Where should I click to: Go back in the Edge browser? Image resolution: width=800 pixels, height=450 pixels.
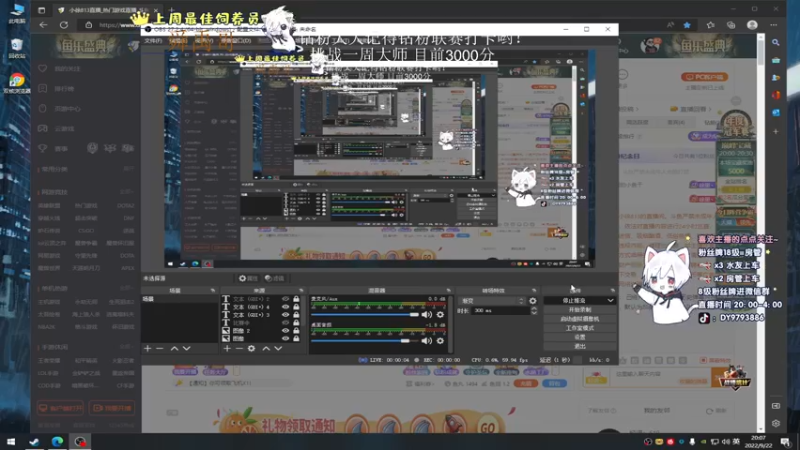pos(43,24)
